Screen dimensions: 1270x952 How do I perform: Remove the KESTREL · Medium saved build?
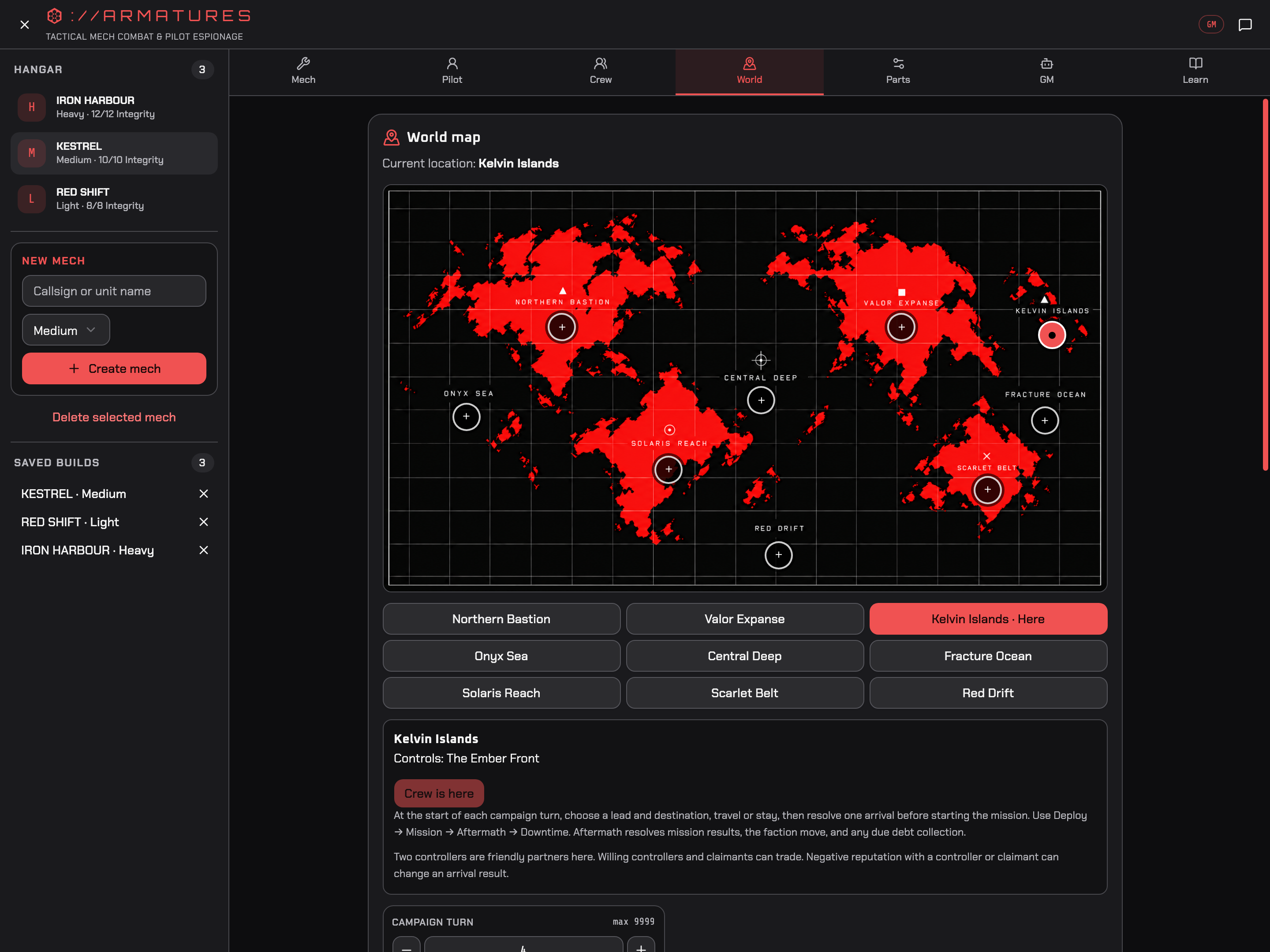(x=203, y=494)
